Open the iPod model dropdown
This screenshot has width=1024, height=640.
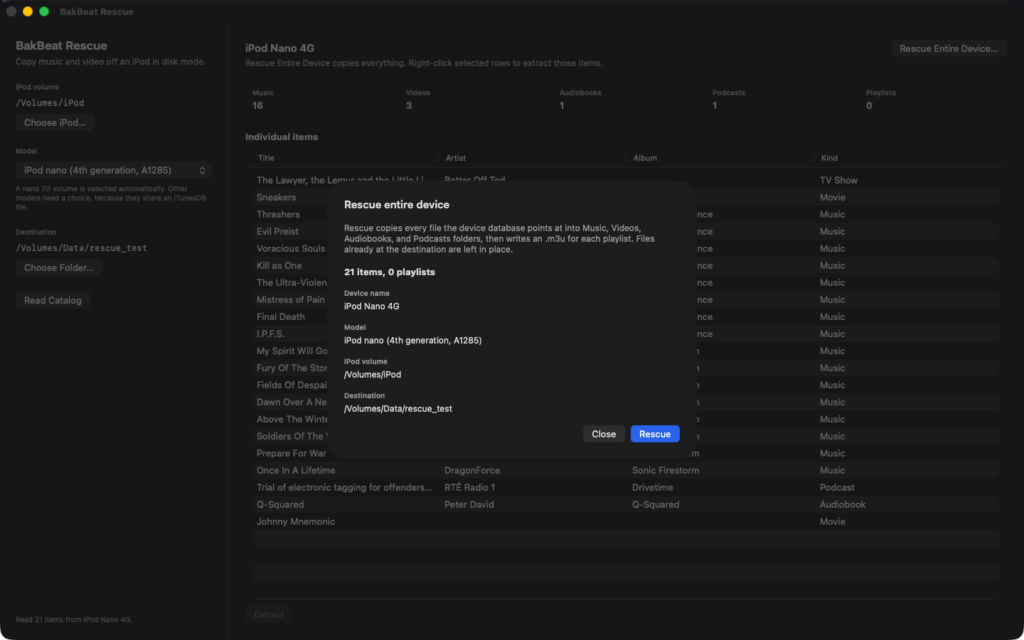point(114,170)
